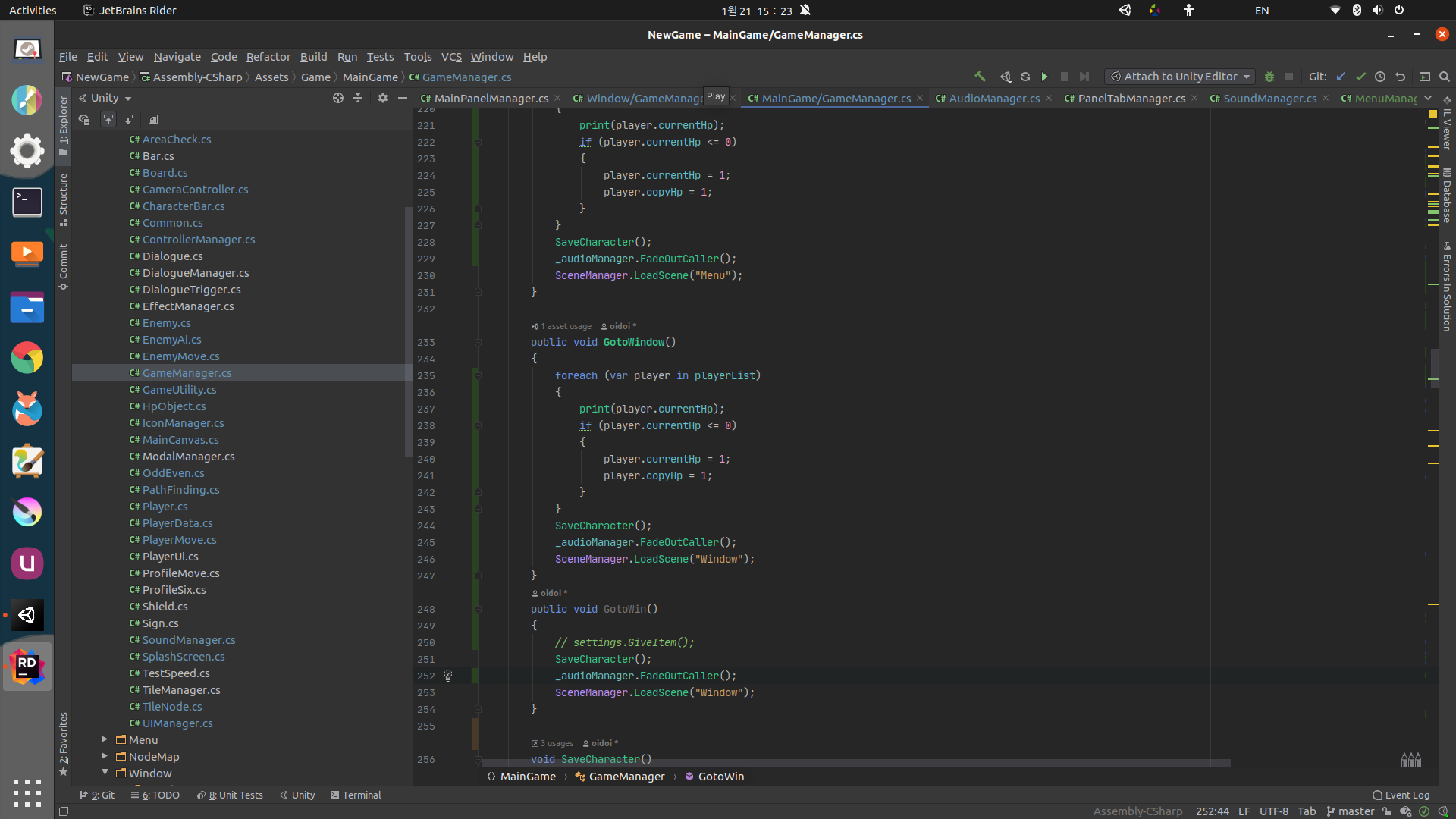Open Git history clock icon

coord(1380,77)
